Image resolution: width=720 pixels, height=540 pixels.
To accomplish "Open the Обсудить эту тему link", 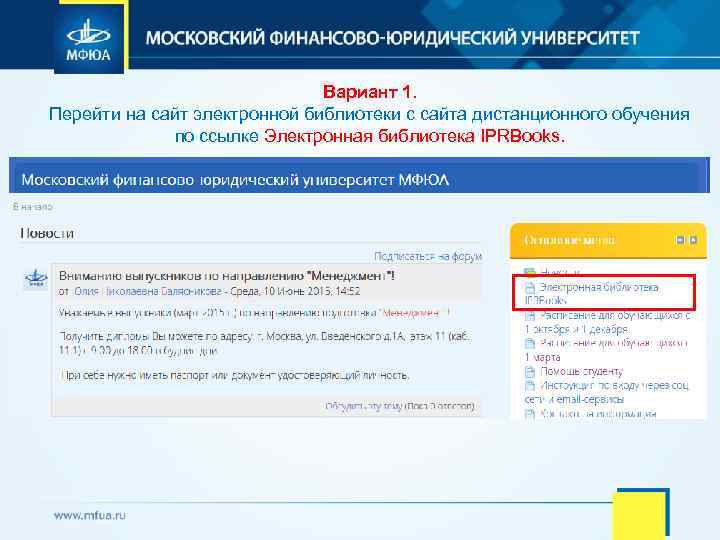I will click(x=364, y=406).
